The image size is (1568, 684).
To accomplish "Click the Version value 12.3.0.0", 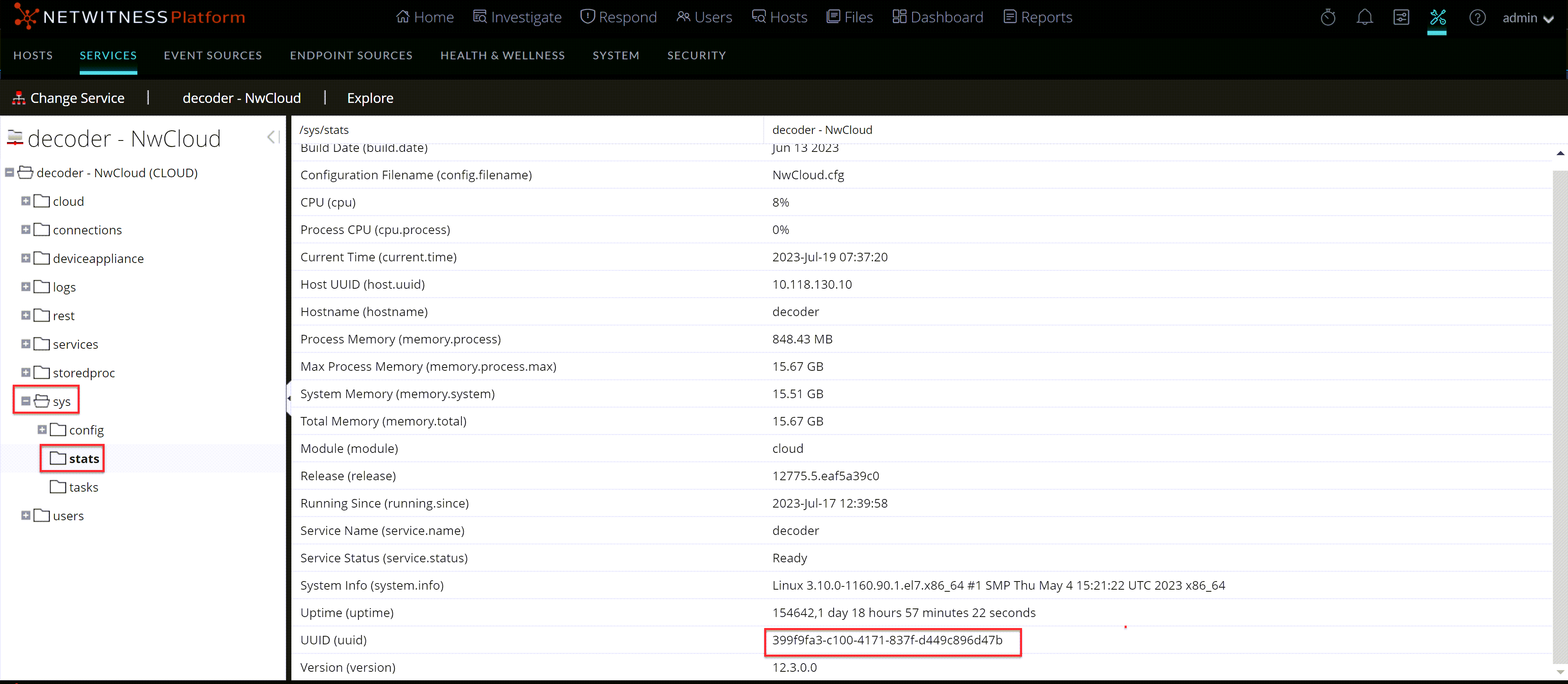I will click(x=794, y=667).
